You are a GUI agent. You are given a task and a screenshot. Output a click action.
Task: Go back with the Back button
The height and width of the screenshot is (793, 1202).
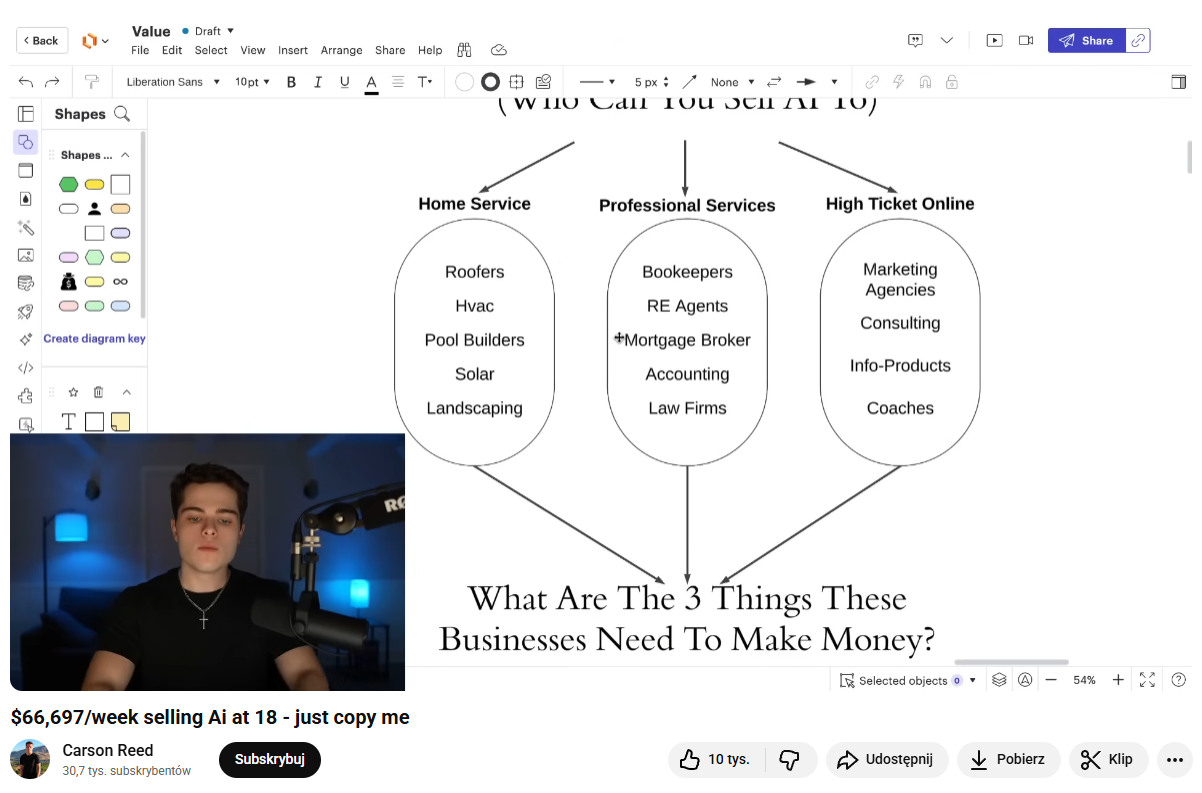pos(42,40)
